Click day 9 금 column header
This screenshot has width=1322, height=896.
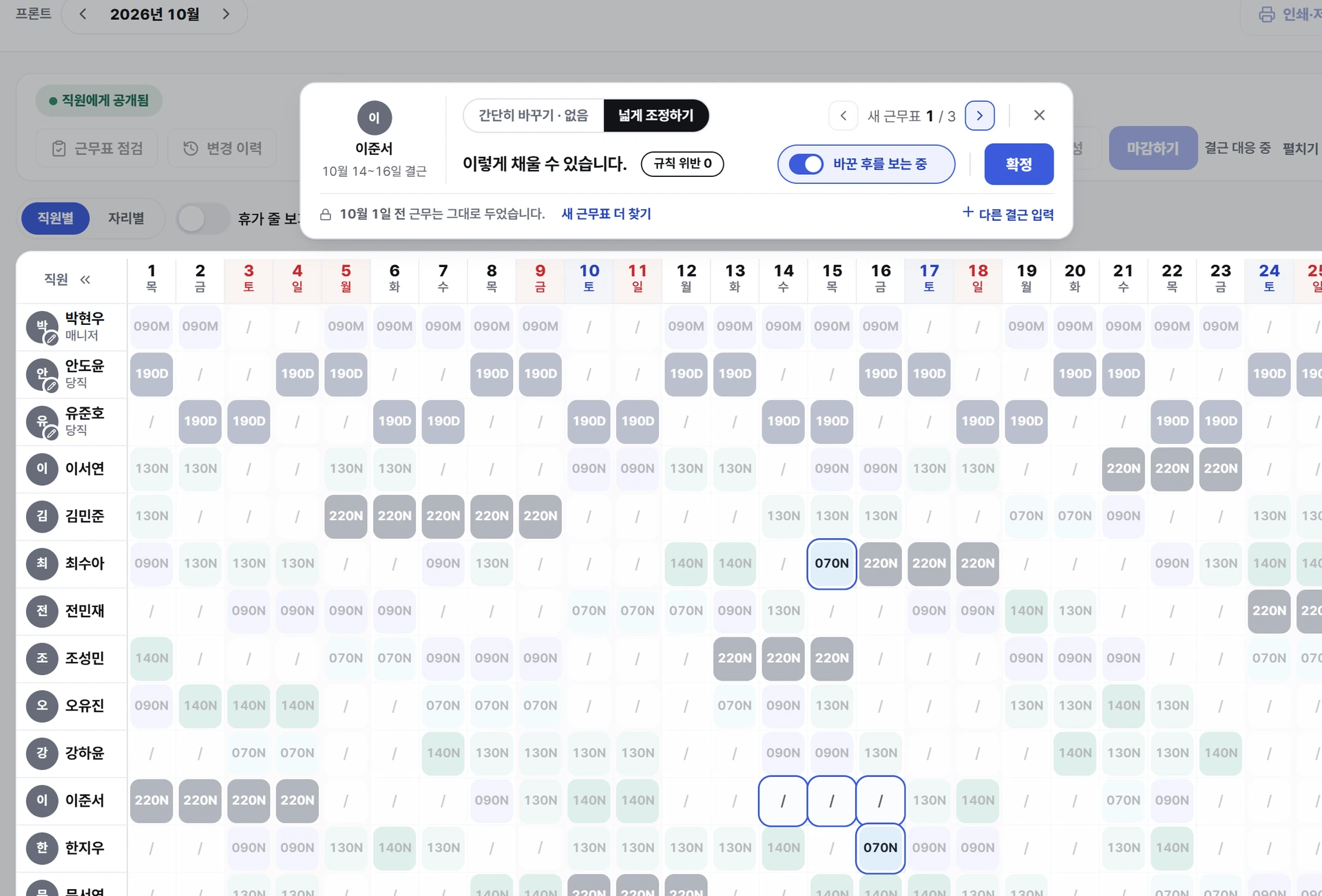[540, 279]
